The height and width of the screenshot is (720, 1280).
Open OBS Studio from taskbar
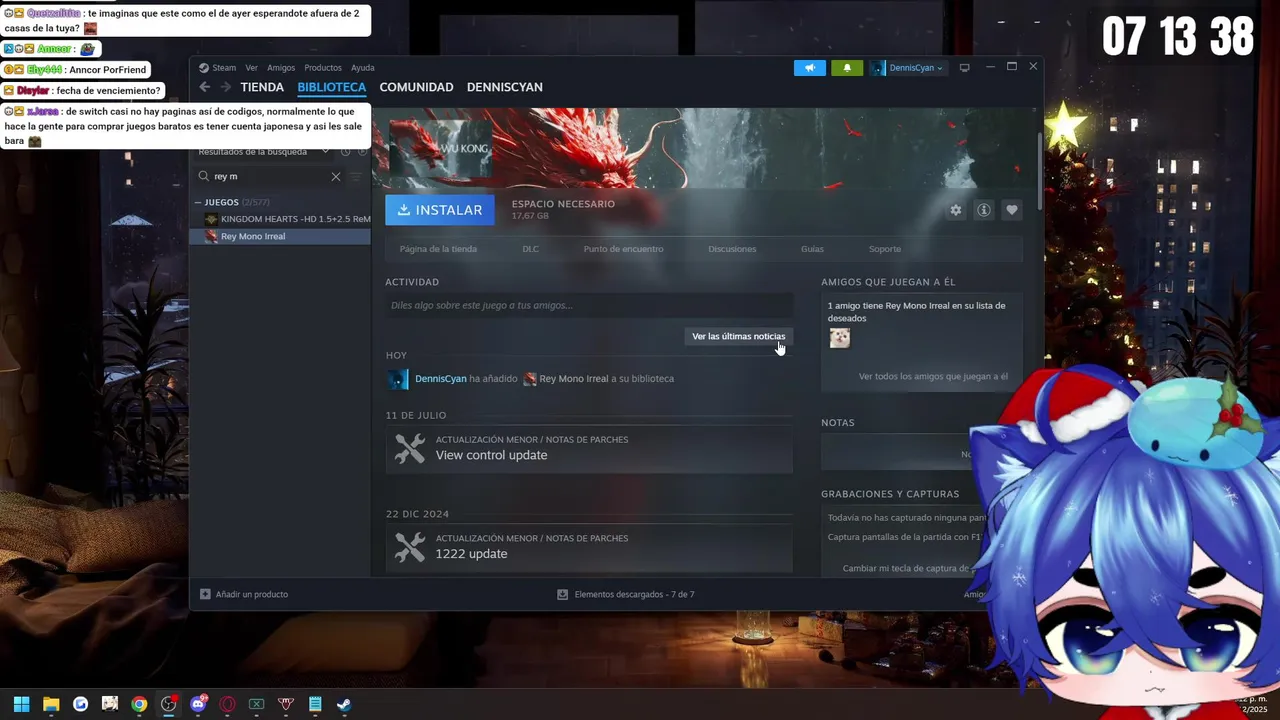pos(168,704)
